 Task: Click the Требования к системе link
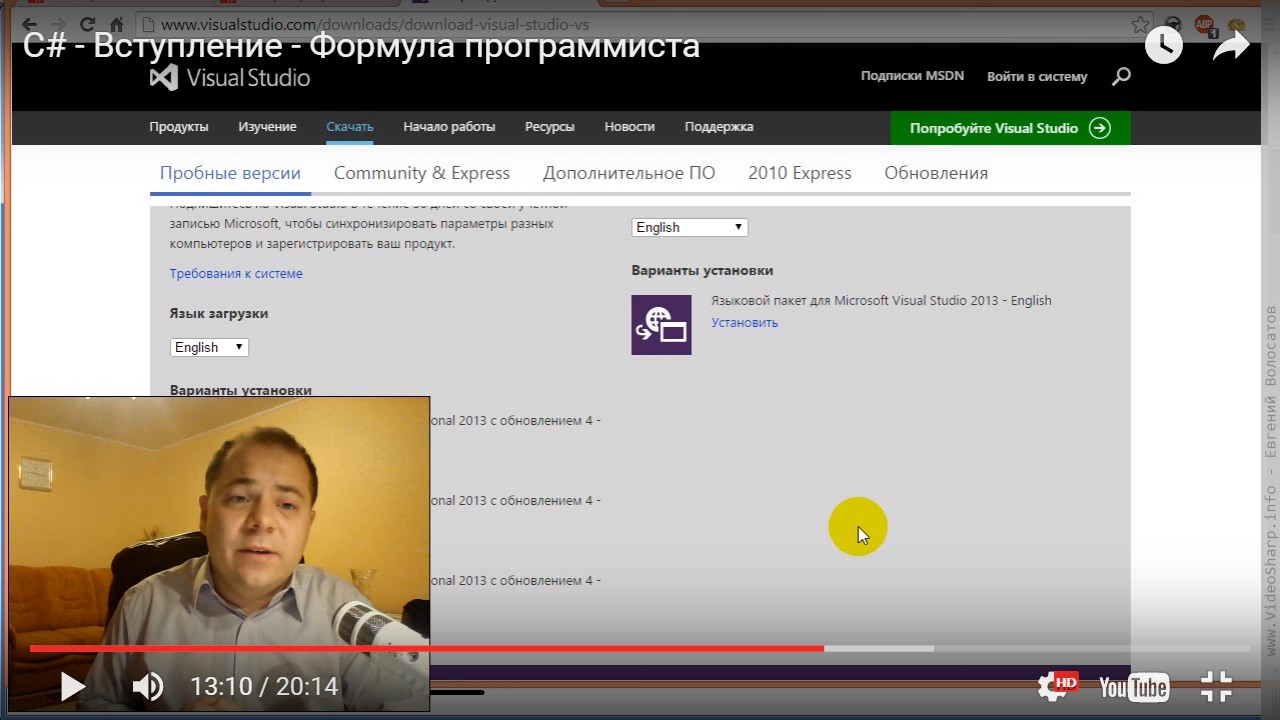pyautogui.click(x=236, y=273)
